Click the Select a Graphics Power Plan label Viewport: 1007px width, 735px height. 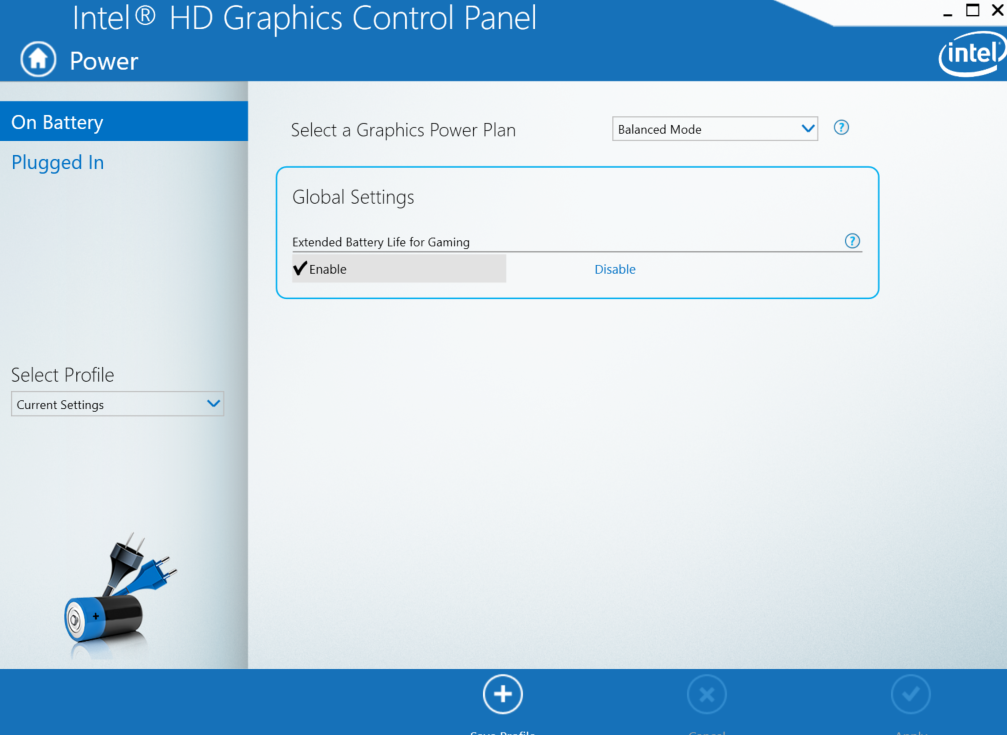(403, 130)
